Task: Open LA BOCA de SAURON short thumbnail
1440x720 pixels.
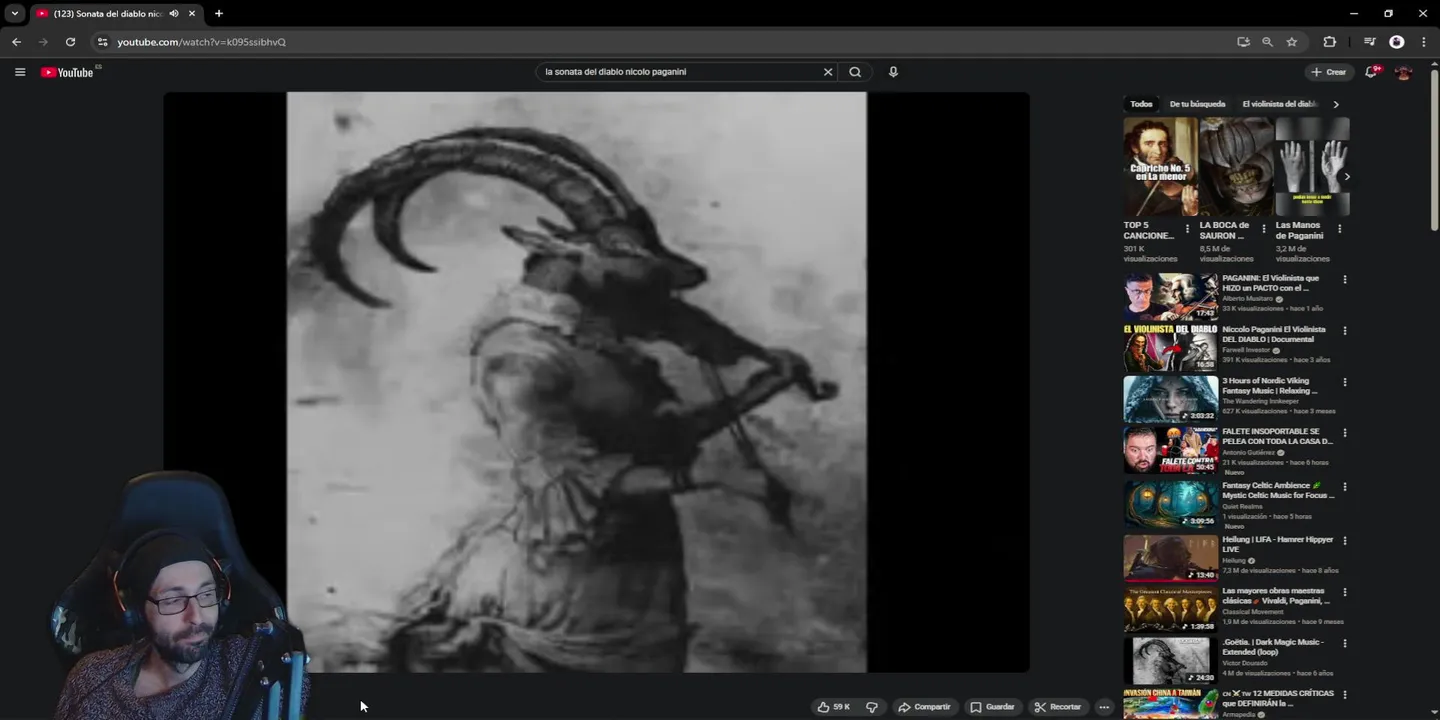Action: [x=1236, y=167]
